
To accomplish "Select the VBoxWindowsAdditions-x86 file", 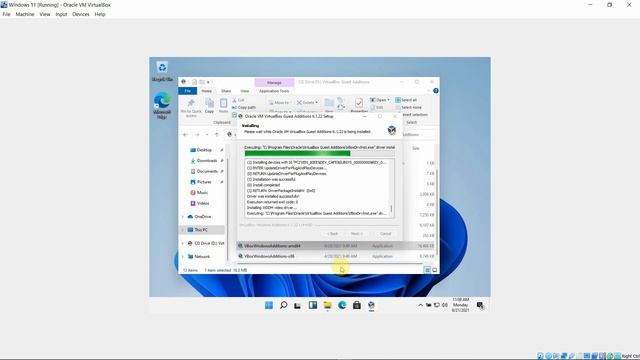I will [x=336, y=256].
